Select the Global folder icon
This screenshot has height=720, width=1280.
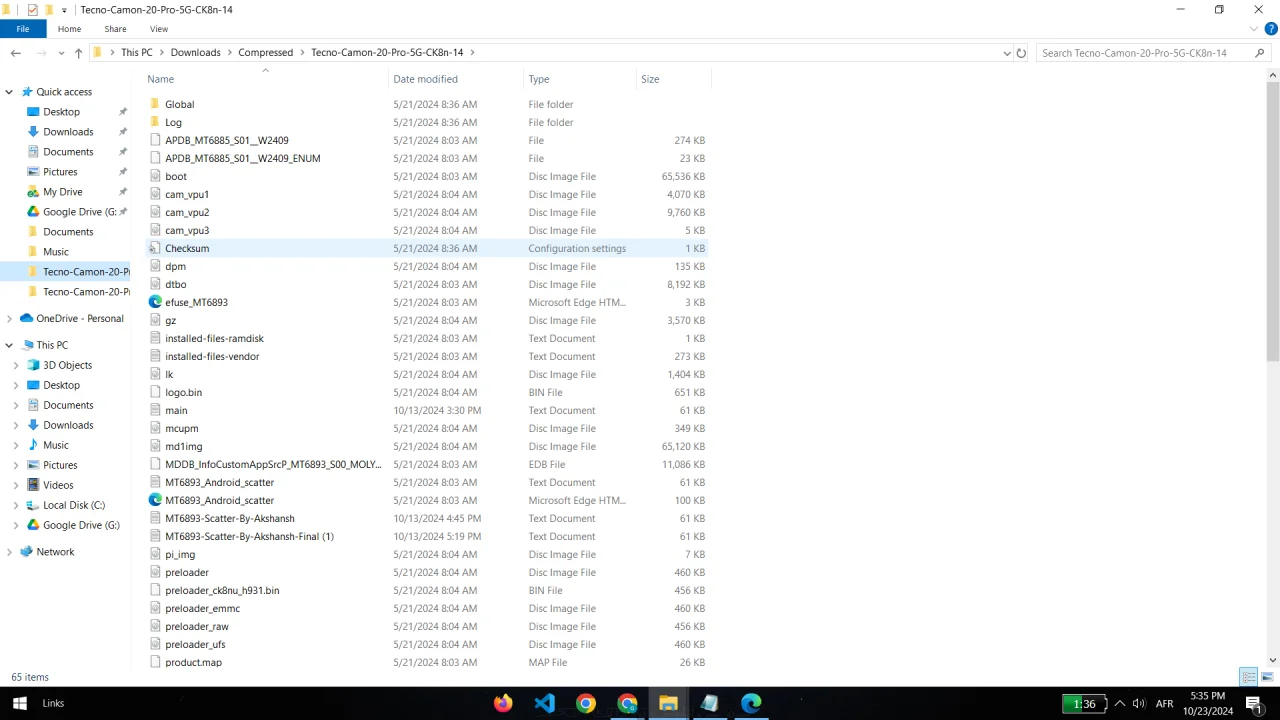click(155, 104)
